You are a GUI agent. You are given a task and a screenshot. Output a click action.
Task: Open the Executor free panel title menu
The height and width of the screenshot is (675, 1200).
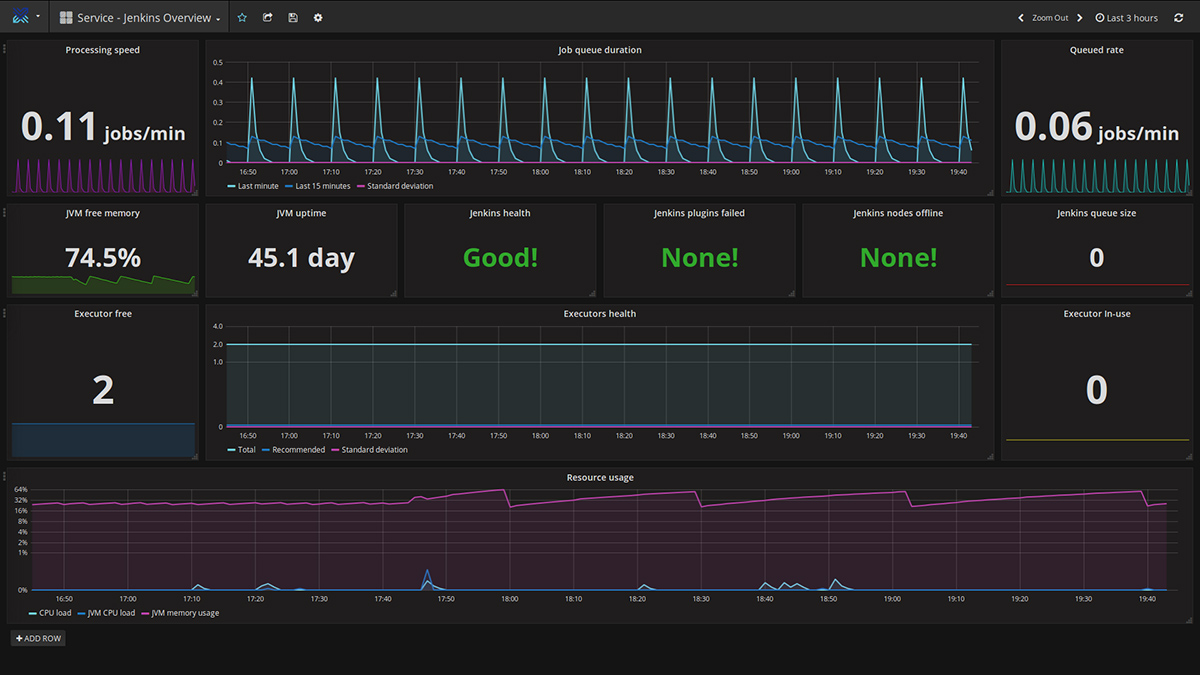click(103, 314)
